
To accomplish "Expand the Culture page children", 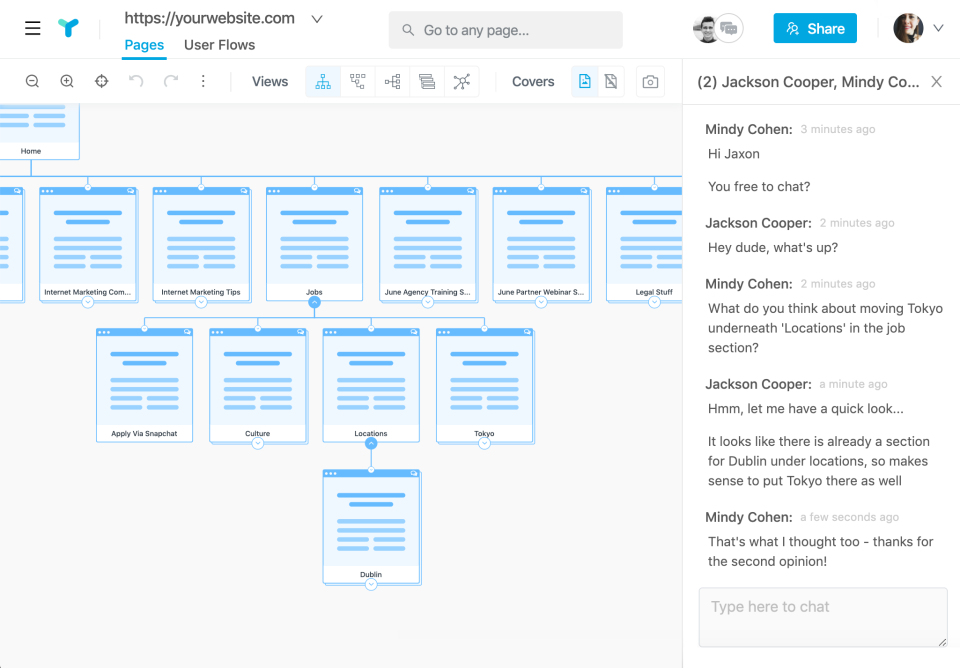I will click(258, 443).
